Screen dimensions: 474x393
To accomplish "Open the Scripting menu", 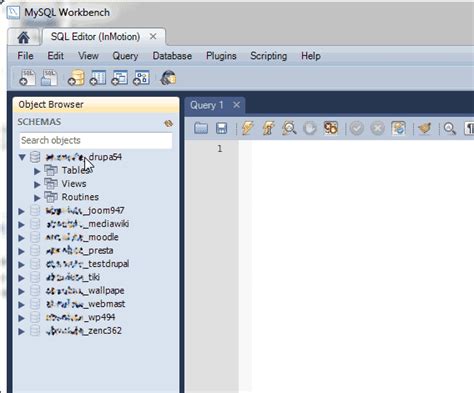I will click(x=269, y=56).
